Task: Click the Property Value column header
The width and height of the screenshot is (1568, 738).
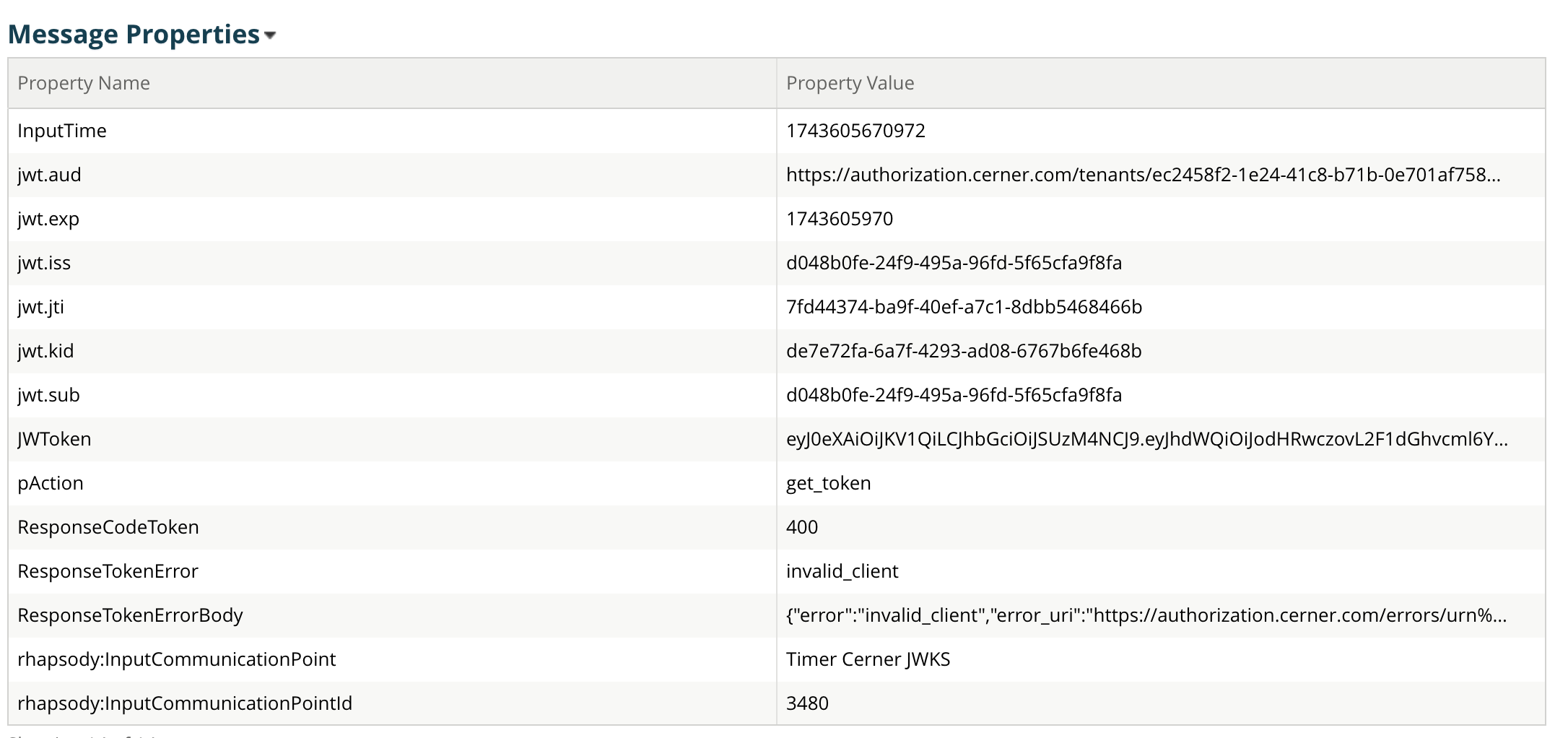Action: point(850,83)
